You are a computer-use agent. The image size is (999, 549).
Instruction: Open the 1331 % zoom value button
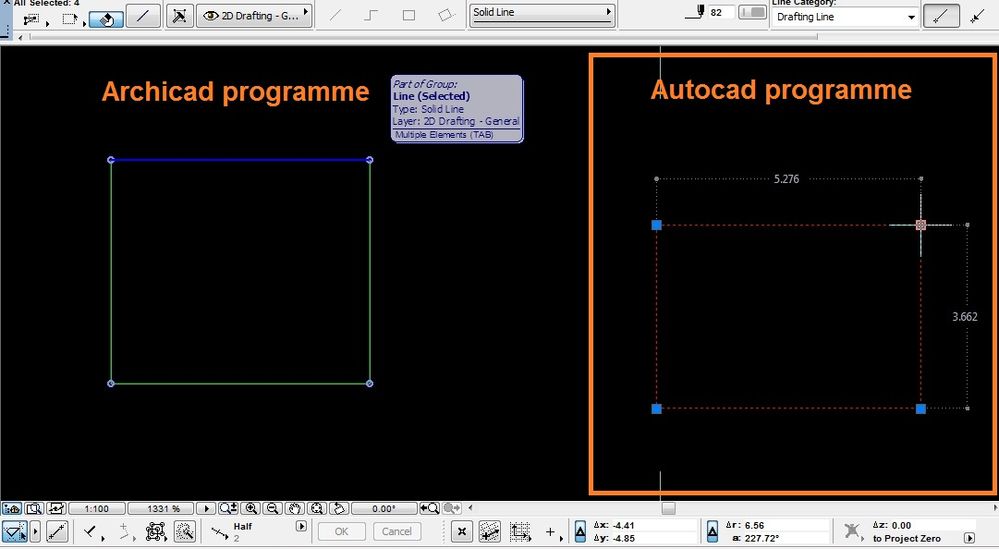pos(162,508)
